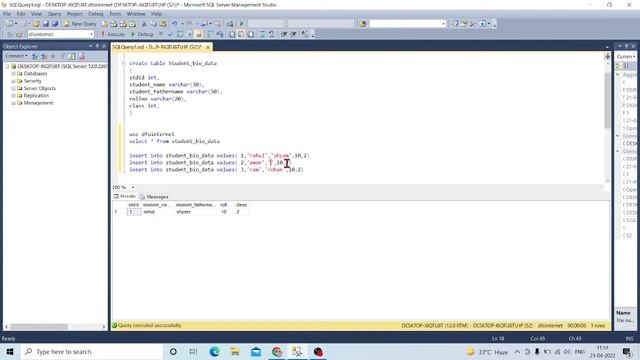The image size is (640, 360).
Task: Click Execute to run the query
Action: (x=113, y=34)
